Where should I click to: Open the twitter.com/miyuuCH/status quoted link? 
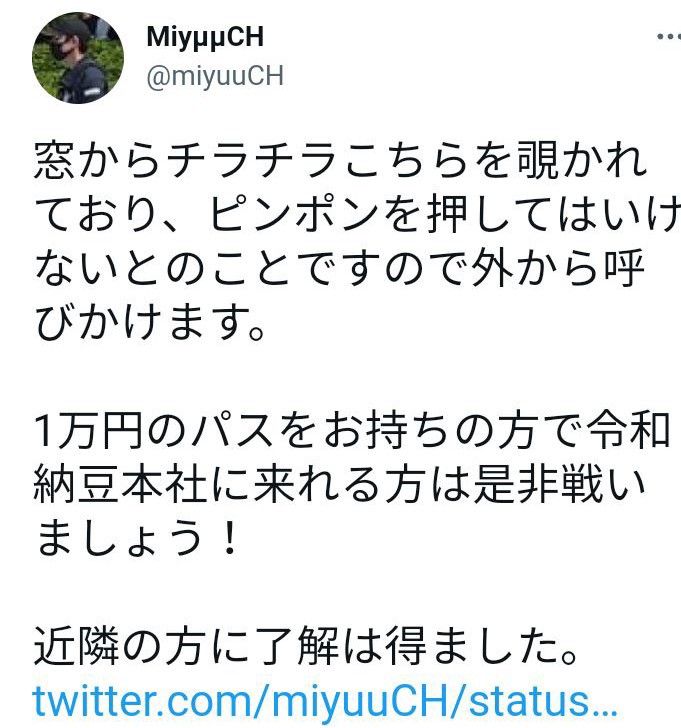coord(325,700)
